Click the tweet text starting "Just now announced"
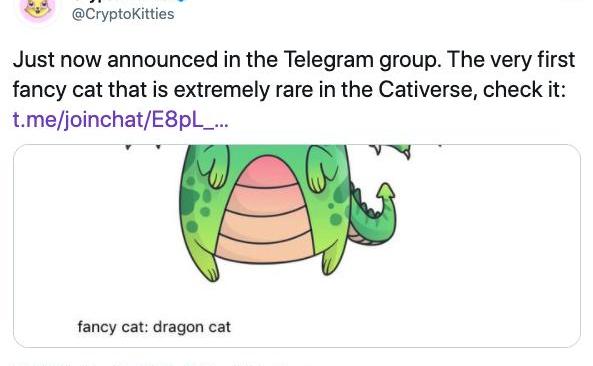593x366 pixels. click(x=294, y=74)
